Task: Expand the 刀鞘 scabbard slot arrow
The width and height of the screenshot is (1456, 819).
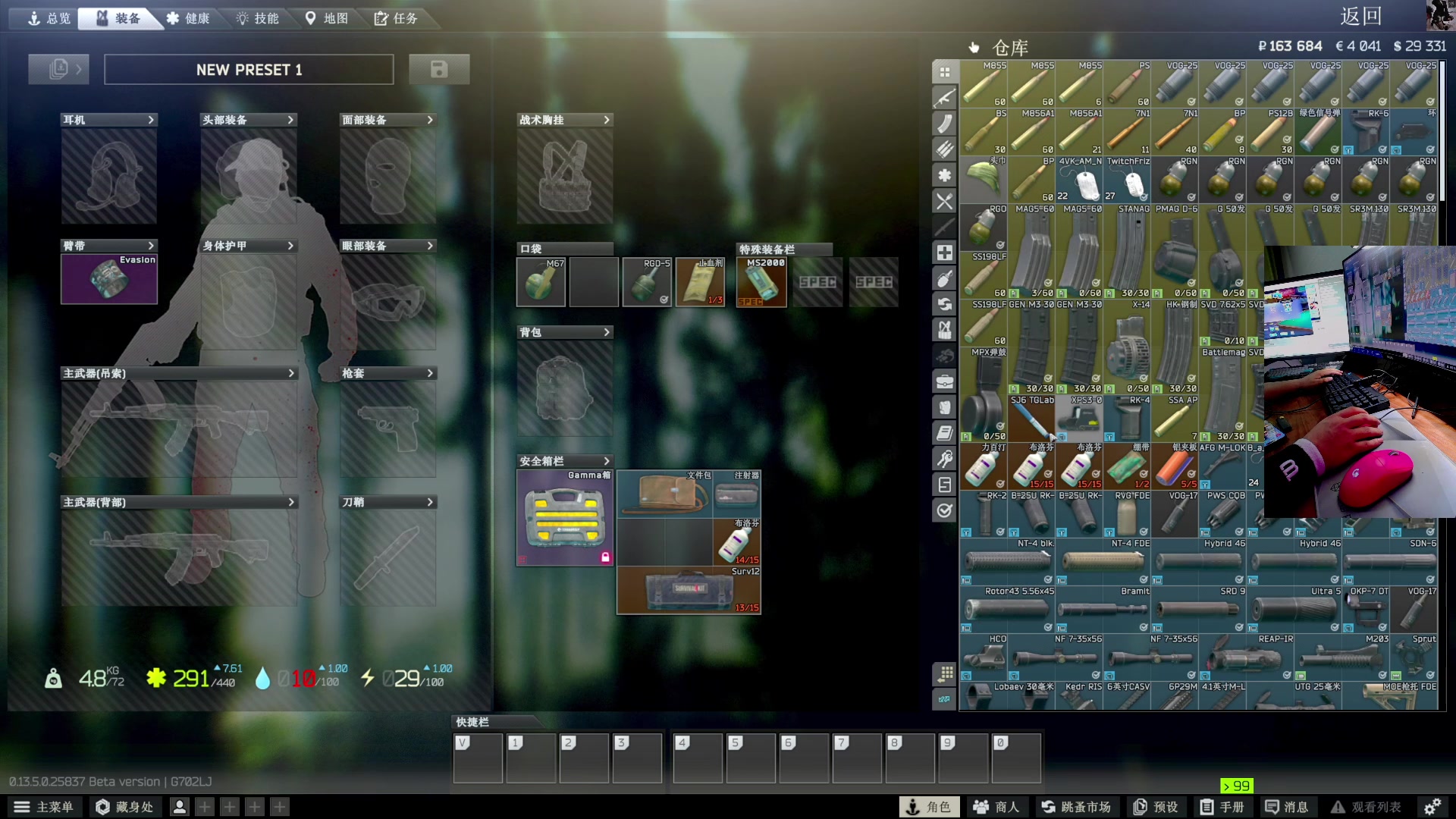Action: pos(430,502)
